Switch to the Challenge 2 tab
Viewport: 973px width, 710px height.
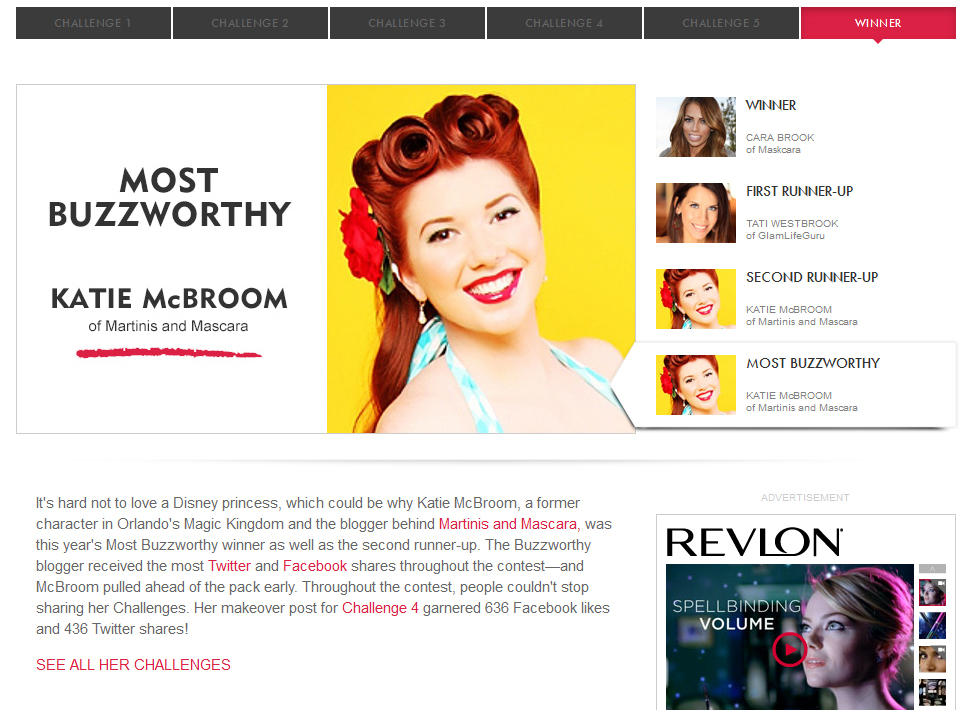250,23
